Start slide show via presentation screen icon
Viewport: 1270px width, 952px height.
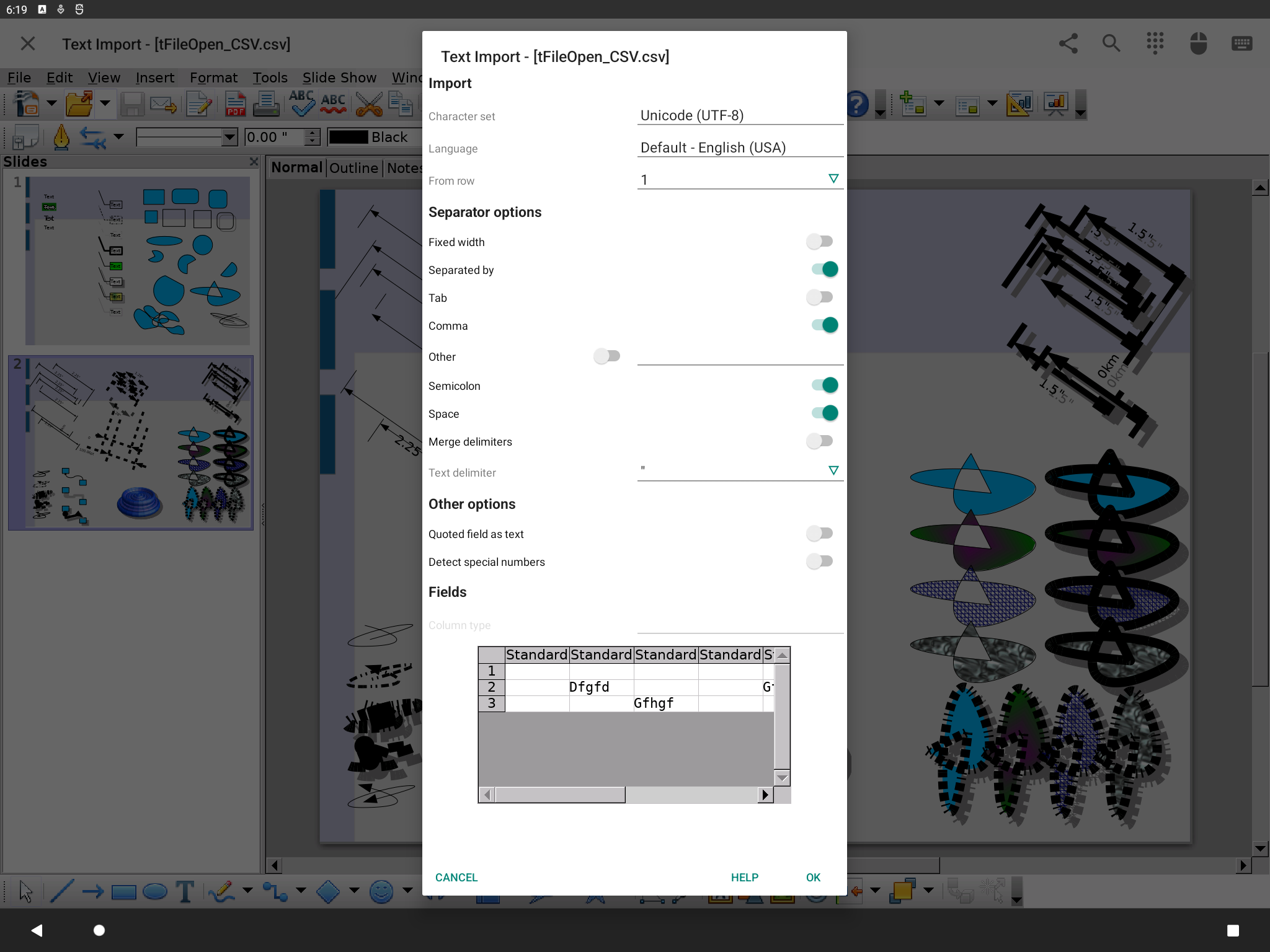pos(1055,104)
